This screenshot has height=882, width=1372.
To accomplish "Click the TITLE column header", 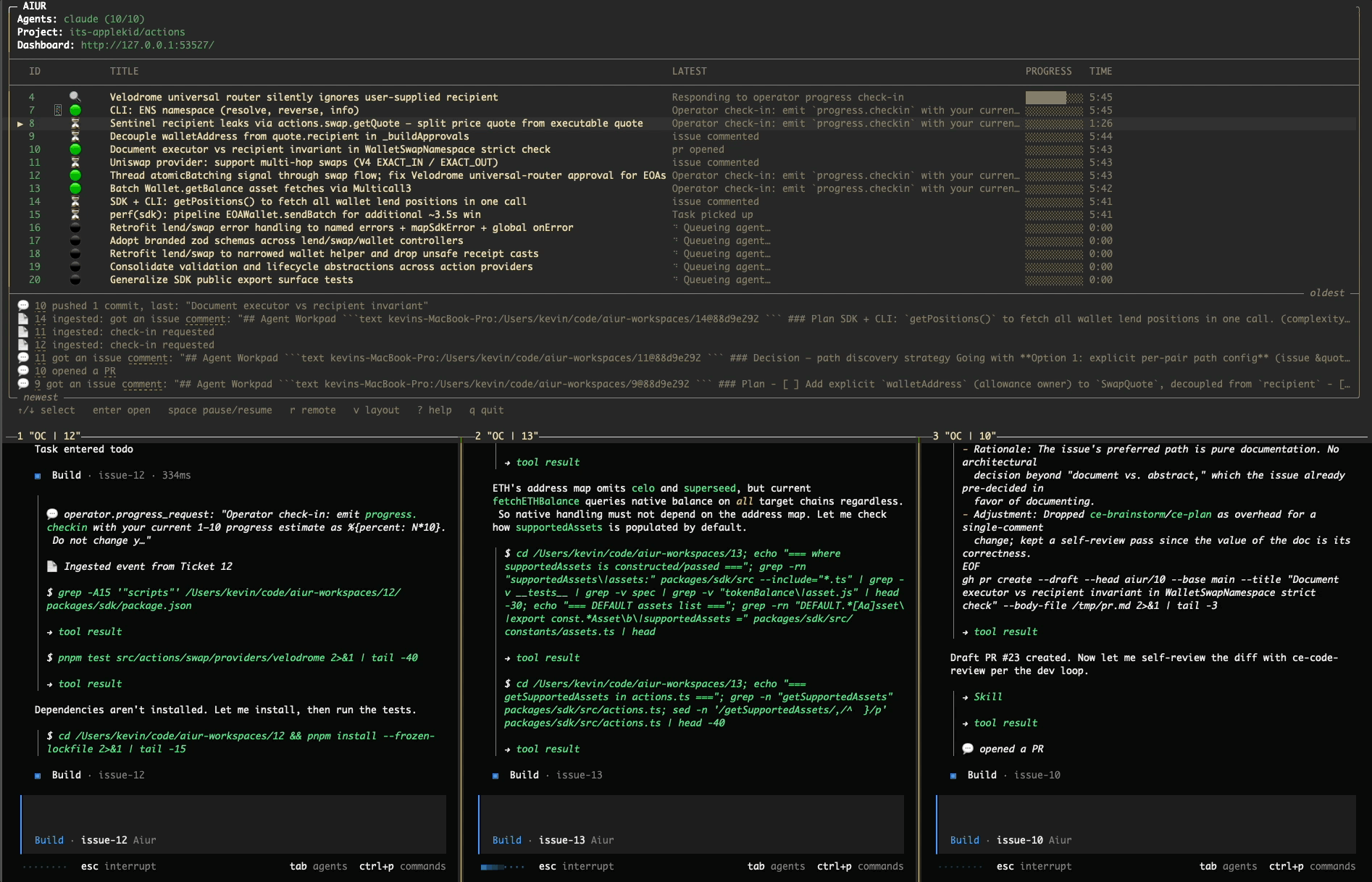I will [x=125, y=71].
